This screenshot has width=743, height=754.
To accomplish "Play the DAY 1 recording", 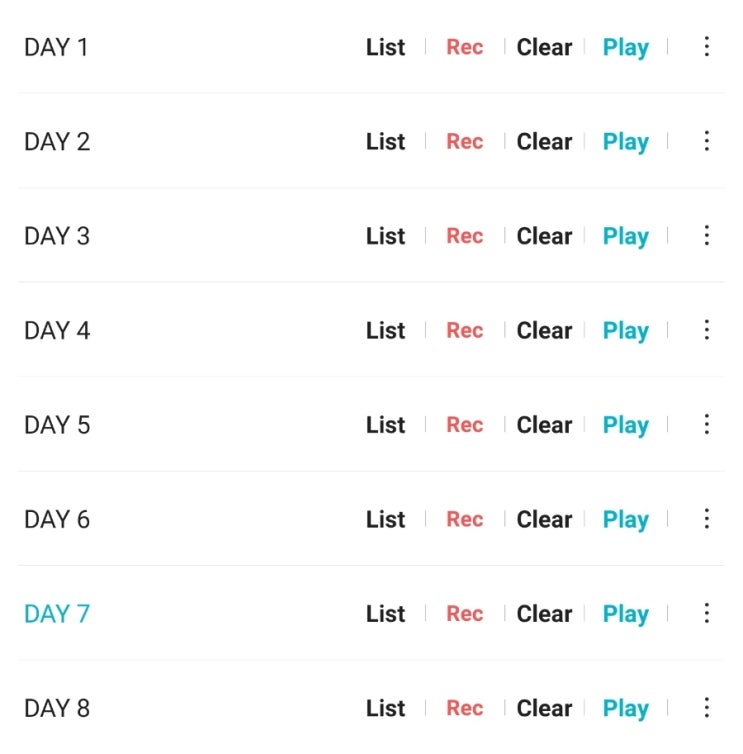I will pos(626,48).
